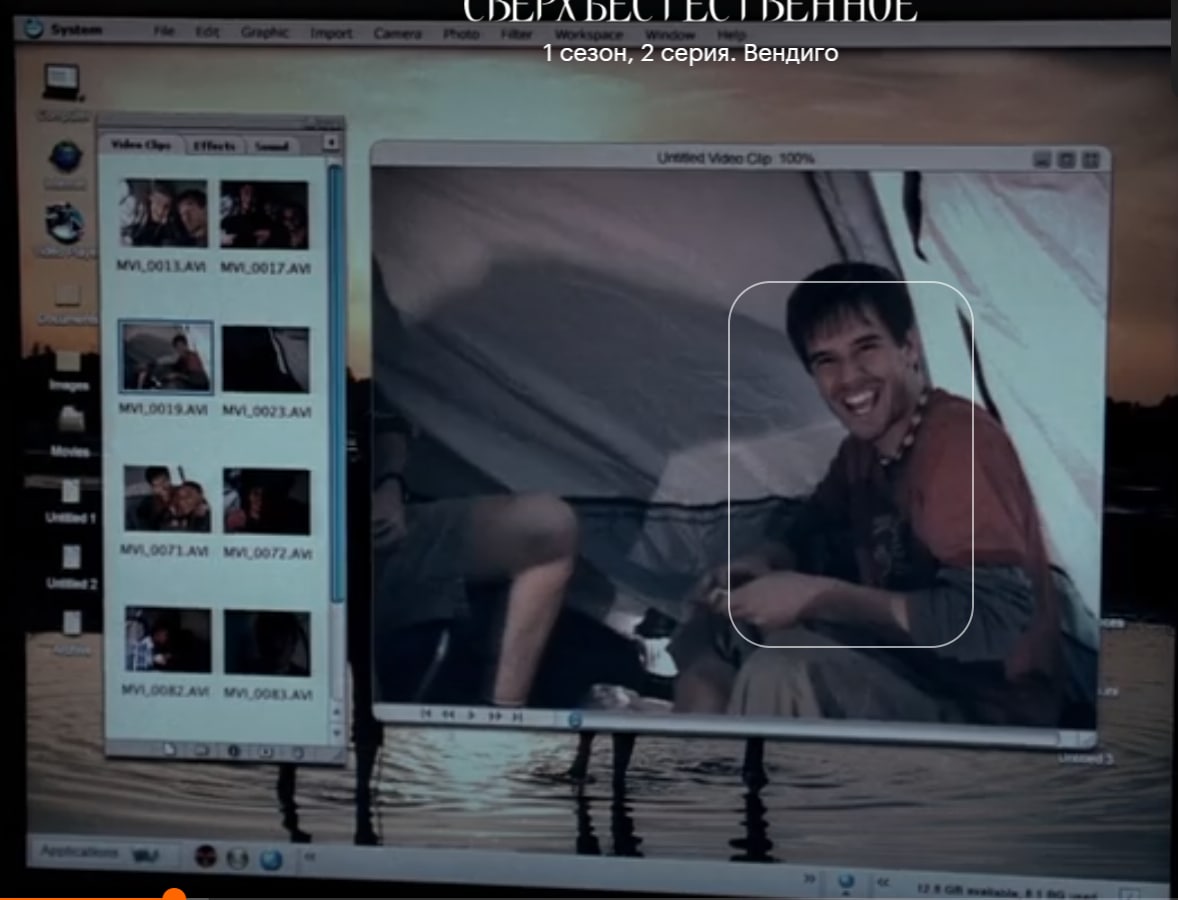1178x900 pixels.
Task: Select the MVI_0017.AVI thumbnail
Action: coord(264,215)
